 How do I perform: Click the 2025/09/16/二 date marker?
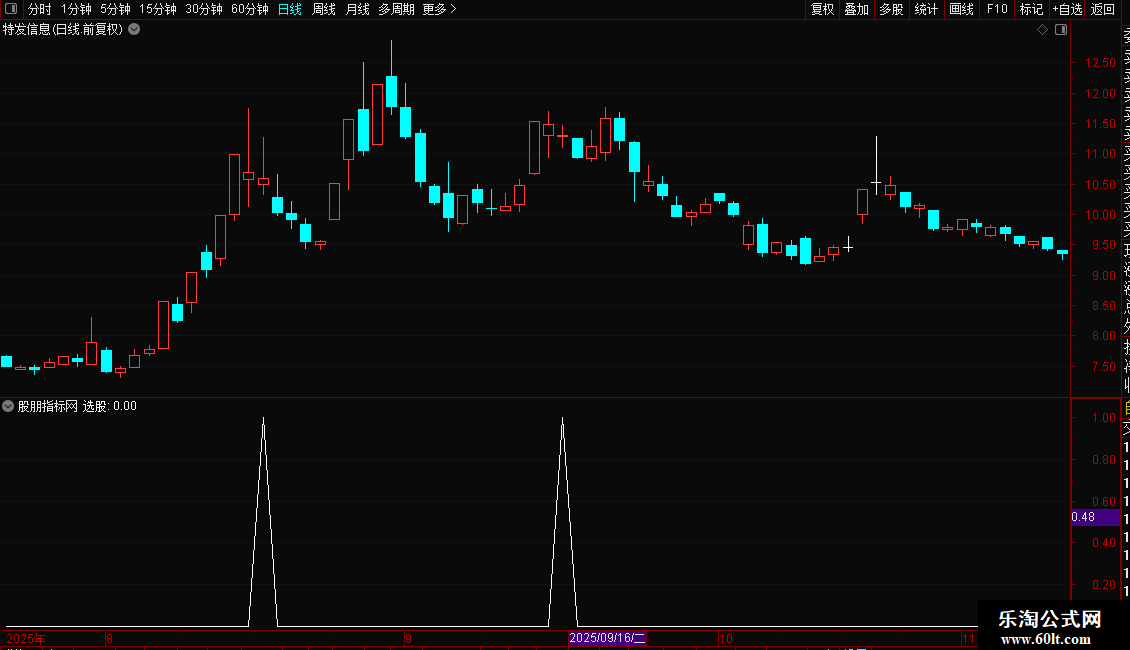click(608, 638)
